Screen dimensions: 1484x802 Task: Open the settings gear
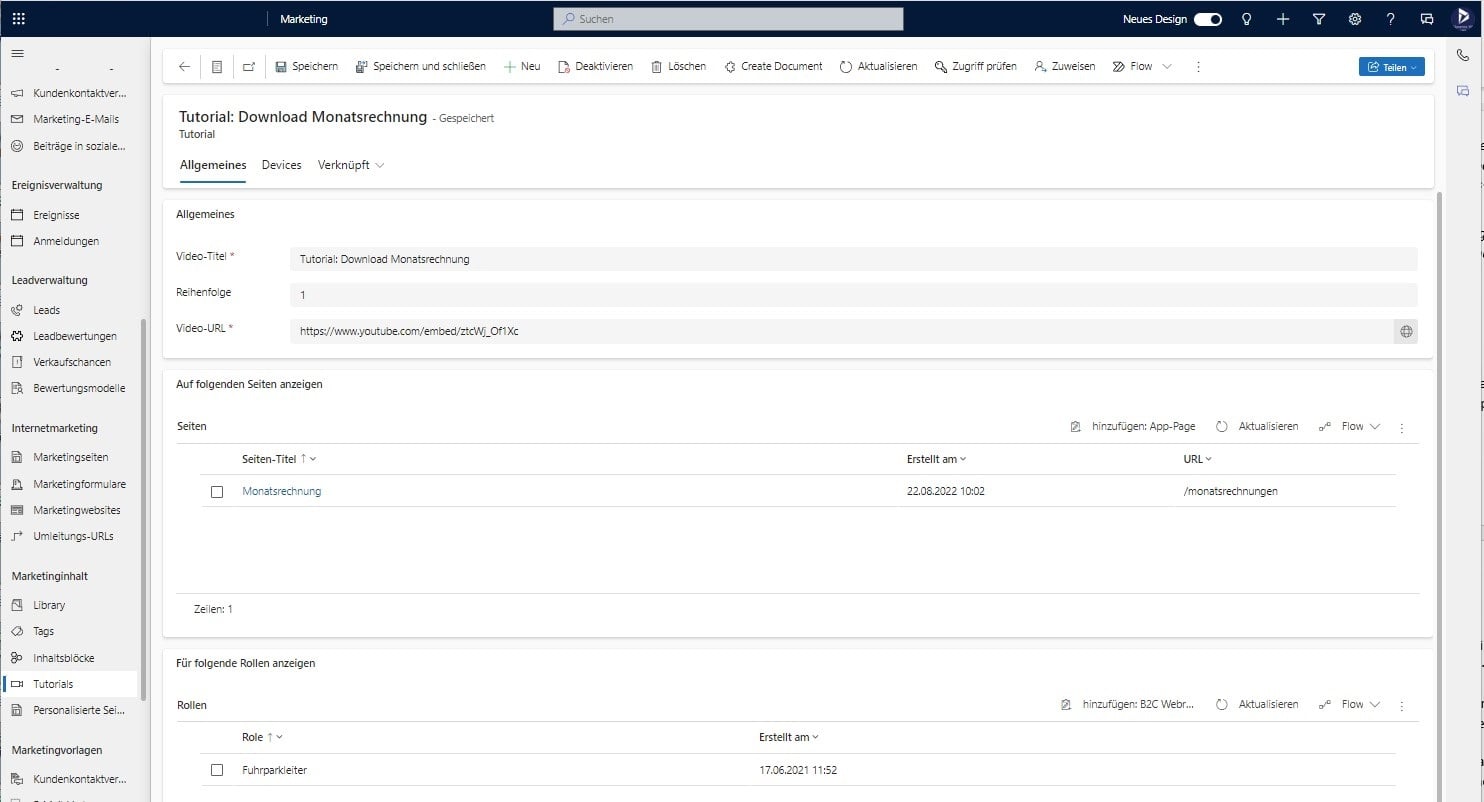[x=1355, y=18]
